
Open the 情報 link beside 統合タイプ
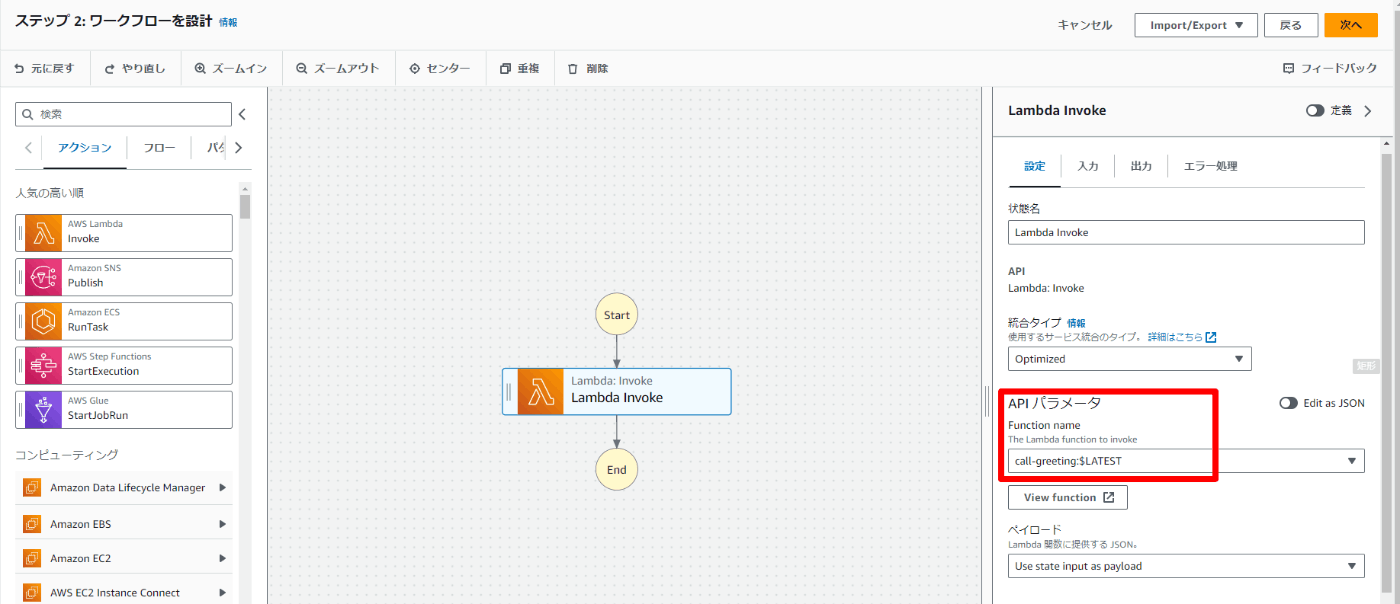click(1076, 323)
